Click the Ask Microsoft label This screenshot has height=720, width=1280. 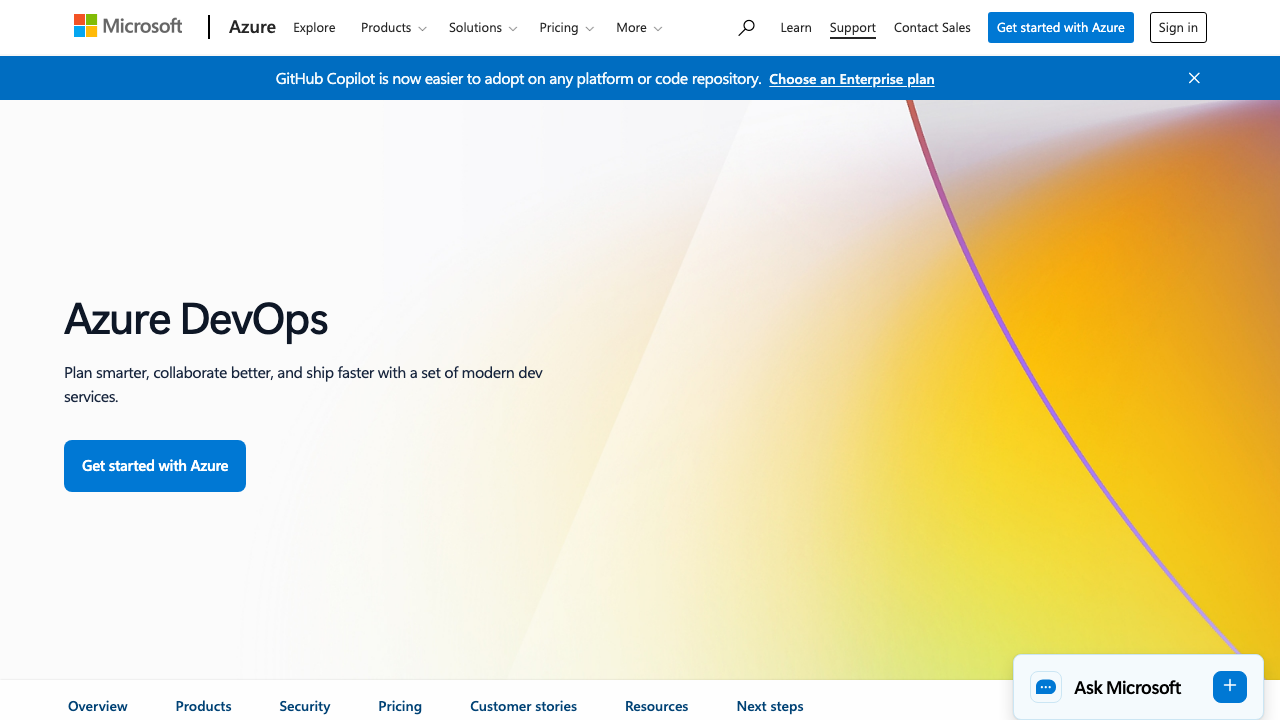(x=1127, y=687)
